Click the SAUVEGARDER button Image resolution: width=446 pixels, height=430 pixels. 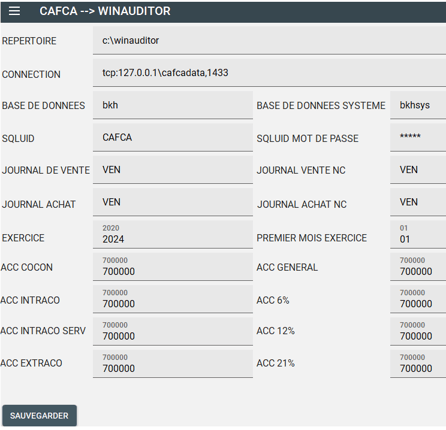click(40, 415)
